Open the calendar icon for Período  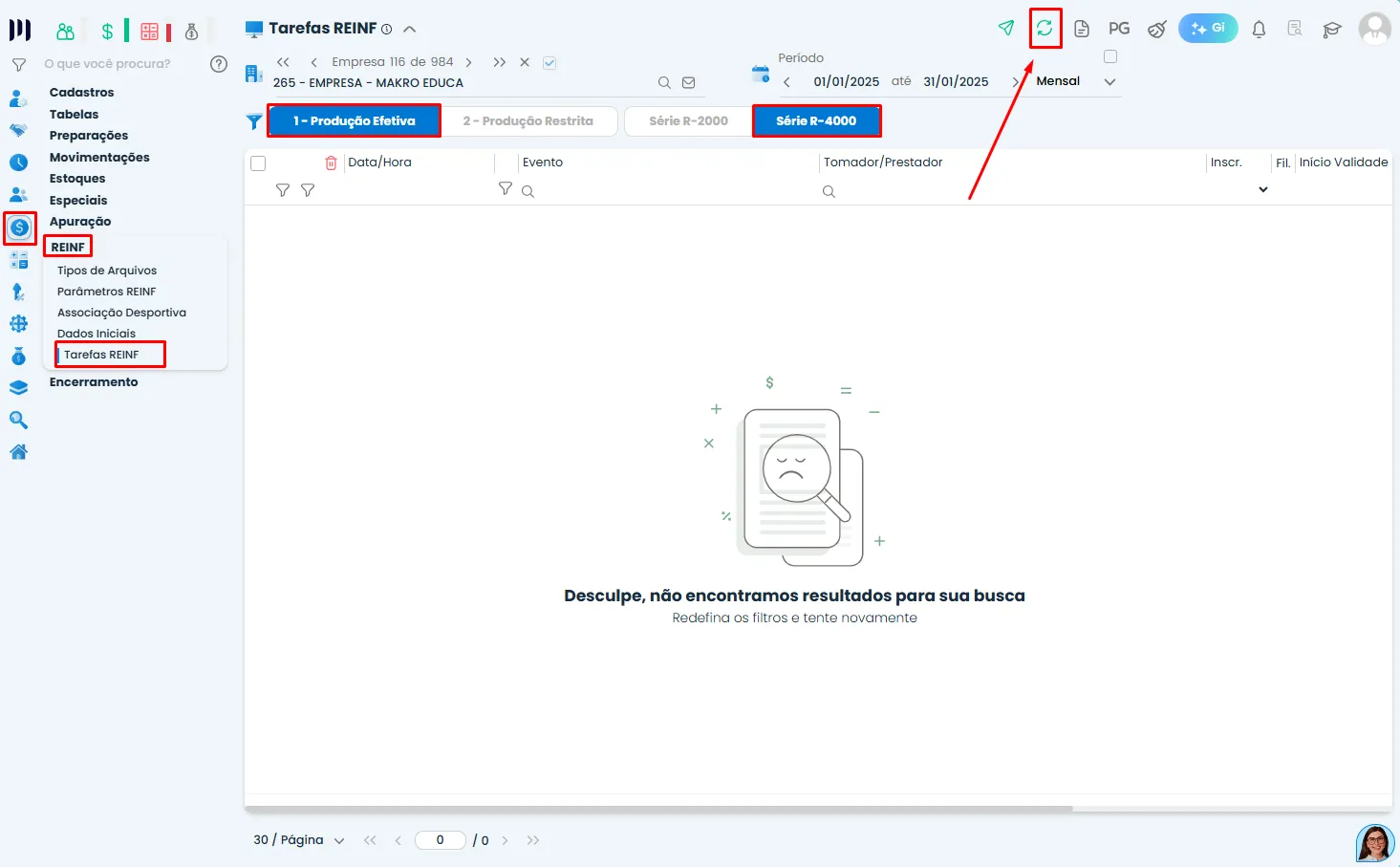[x=761, y=75]
